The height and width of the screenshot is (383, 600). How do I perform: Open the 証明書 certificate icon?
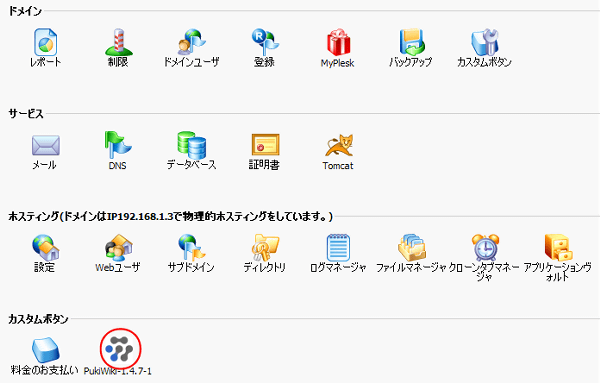[265, 145]
